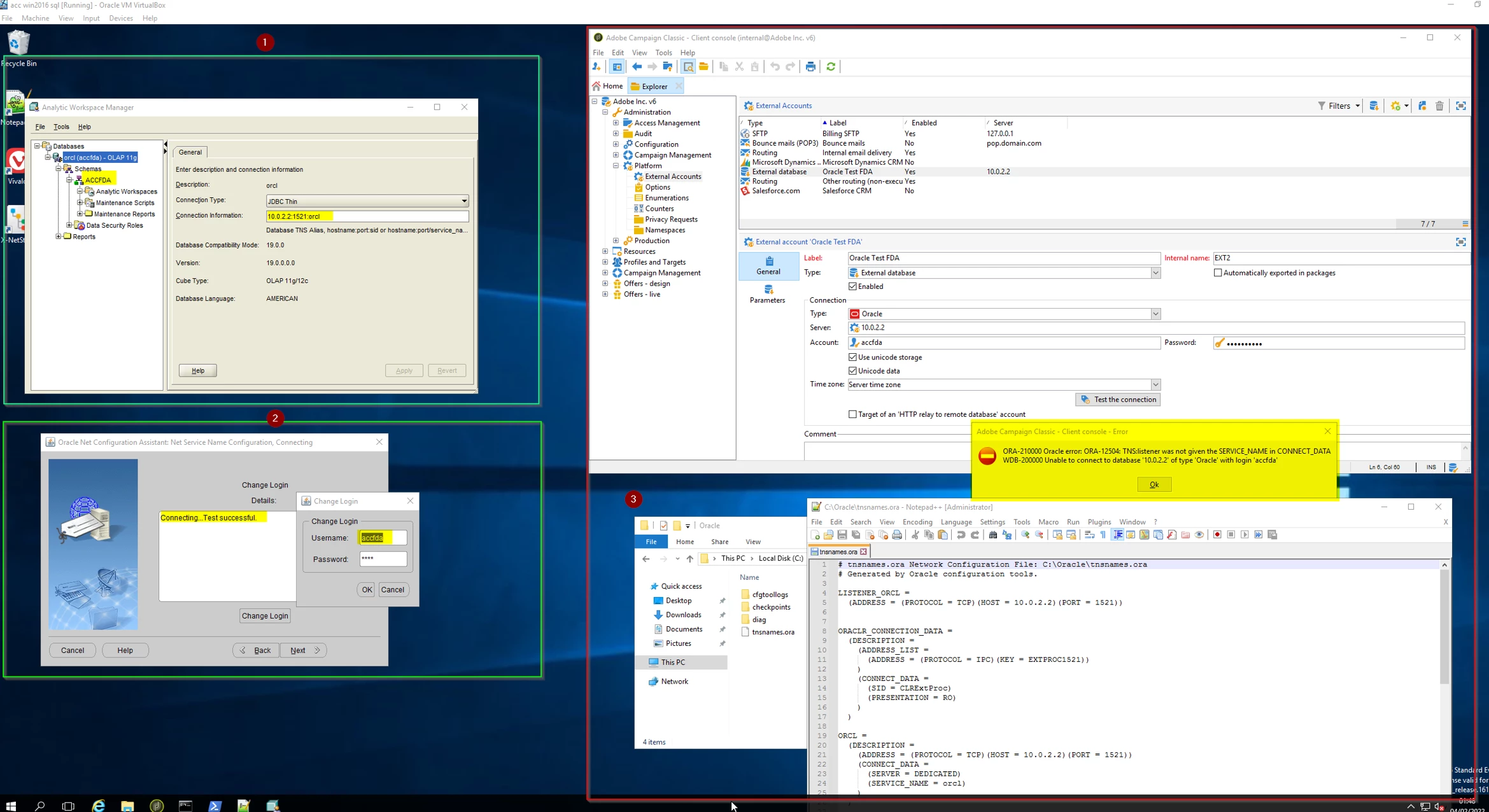Toggle Use unicode storage checkbox
The width and height of the screenshot is (1489, 812).
tap(853, 358)
